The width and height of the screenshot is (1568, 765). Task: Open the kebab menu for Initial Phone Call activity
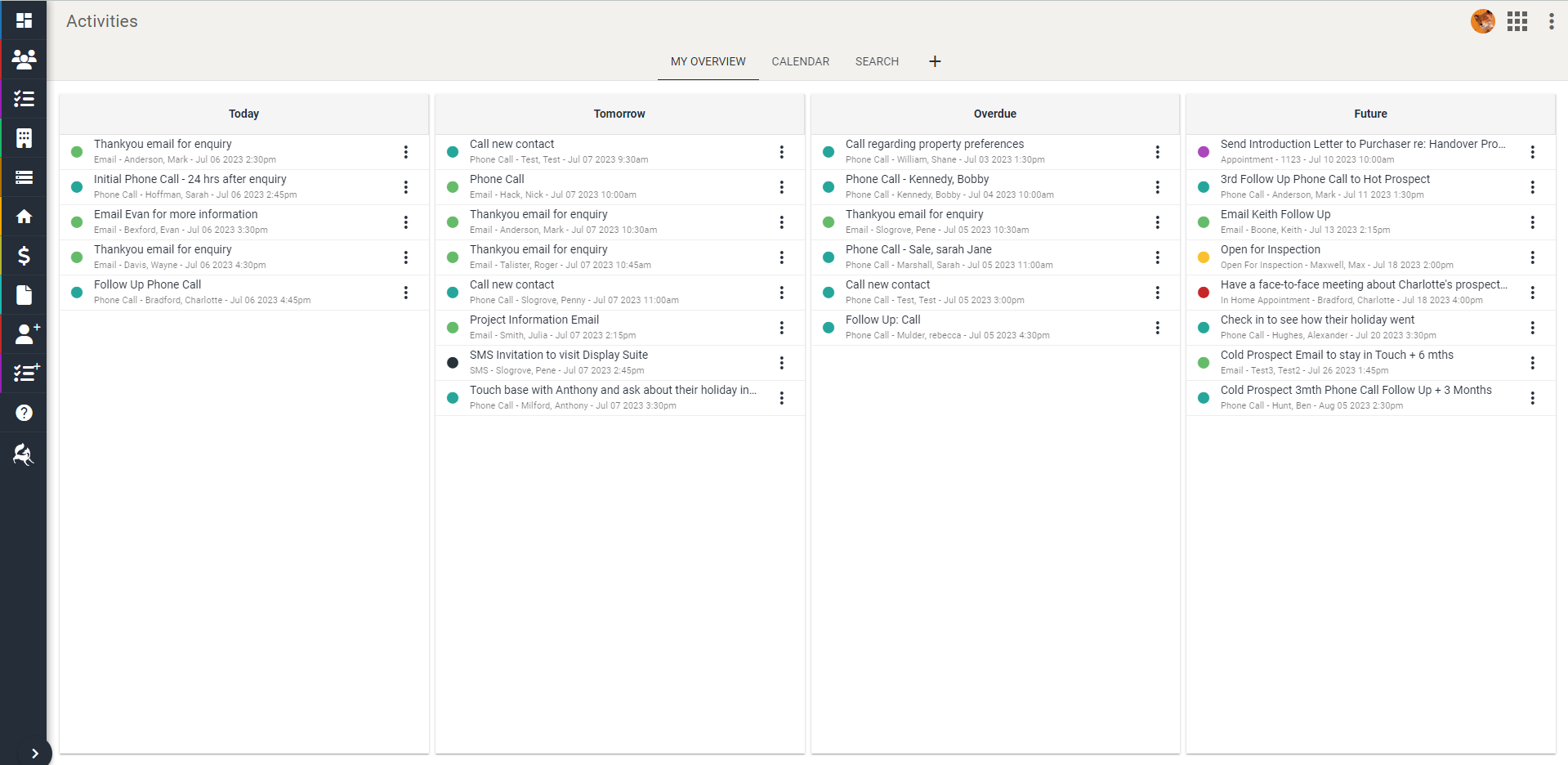(406, 187)
